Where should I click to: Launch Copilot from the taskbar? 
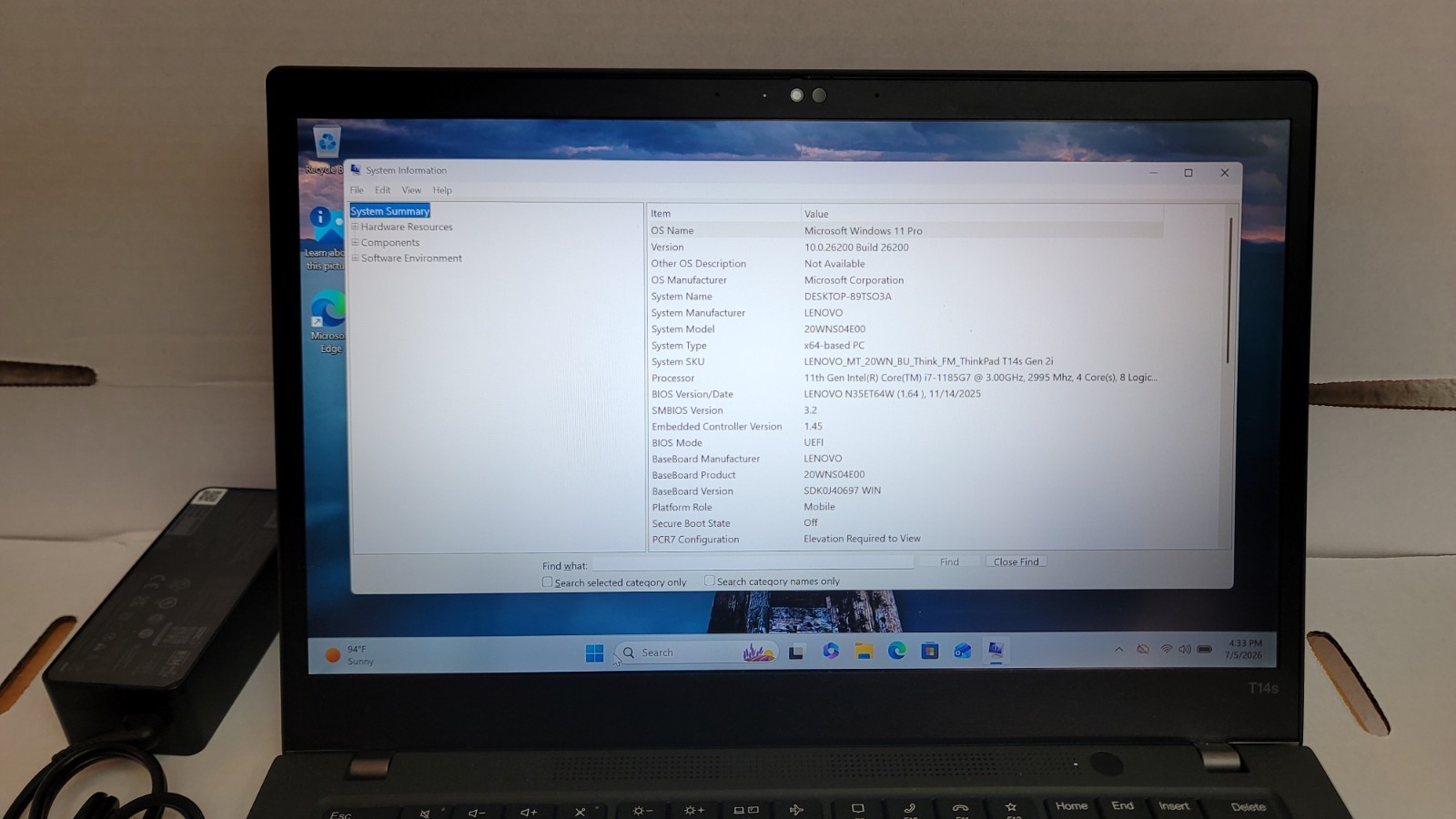[830, 651]
